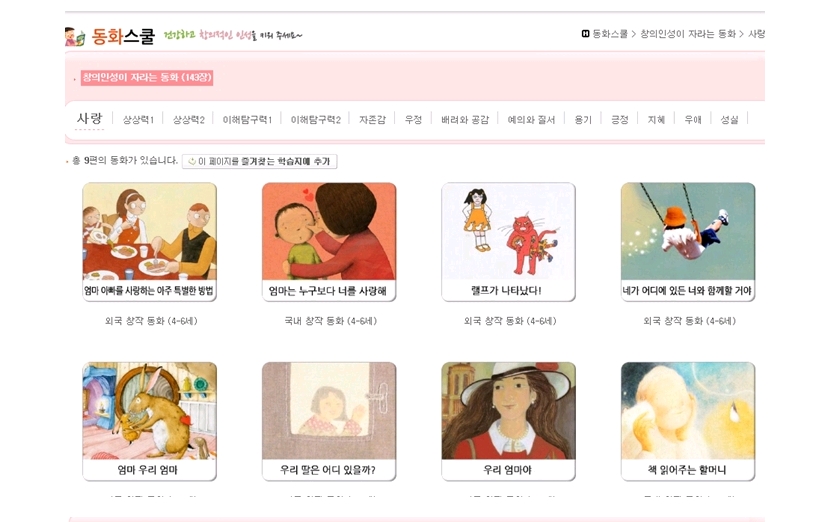Image resolution: width=835 pixels, height=522 pixels.
Task: Open the family dinner 엄마 아빠를 사랑하는 story
Action: coord(150,242)
